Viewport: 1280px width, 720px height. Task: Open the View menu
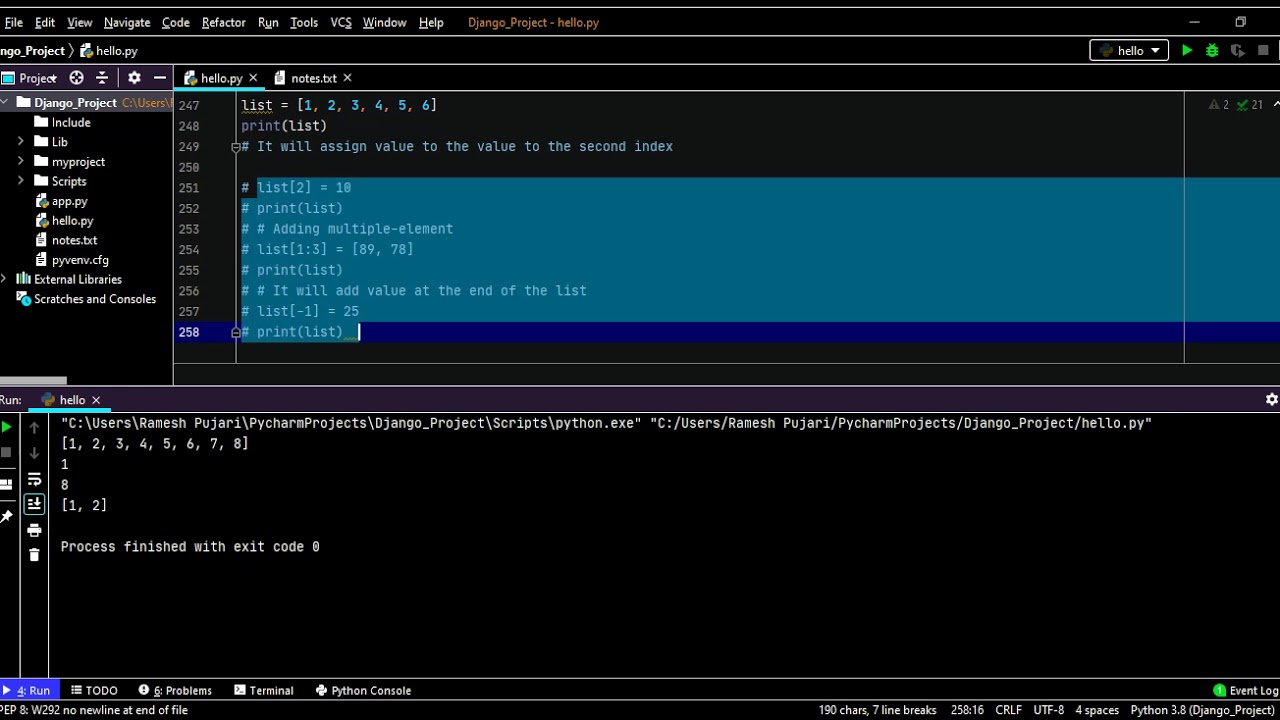pyautogui.click(x=79, y=22)
